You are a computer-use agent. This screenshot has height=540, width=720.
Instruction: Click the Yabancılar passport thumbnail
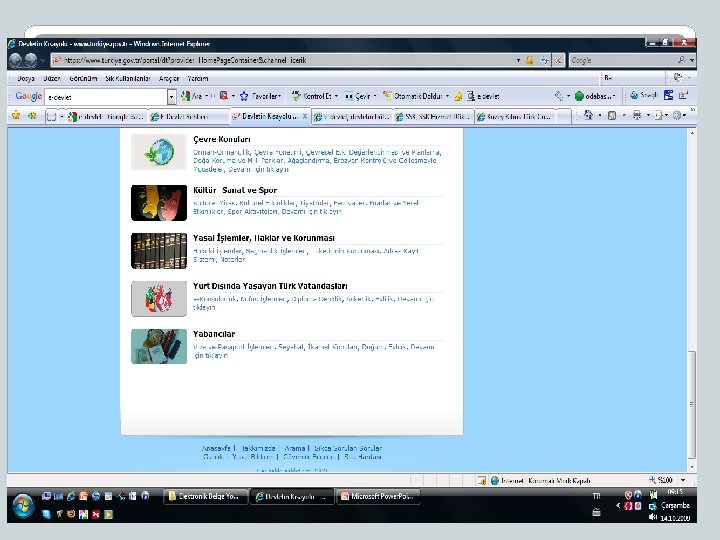tap(159, 347)
